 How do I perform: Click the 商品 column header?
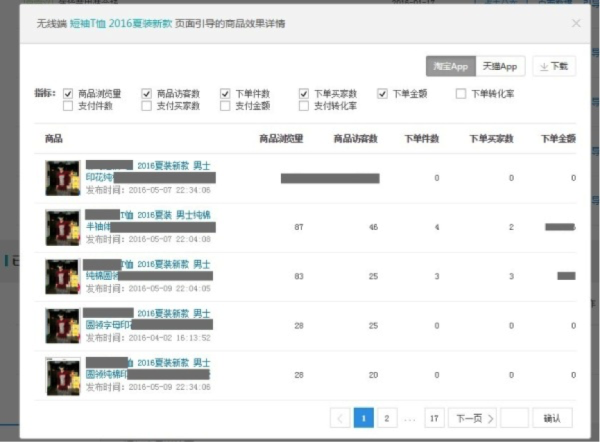pyautogui.click(x=54, y=139)
